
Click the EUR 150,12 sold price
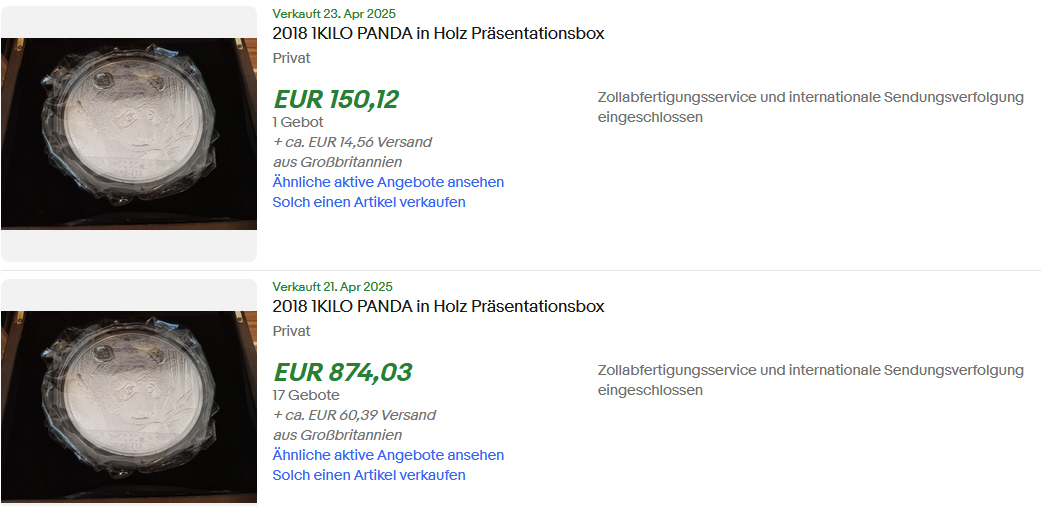[x=336, y=99]
